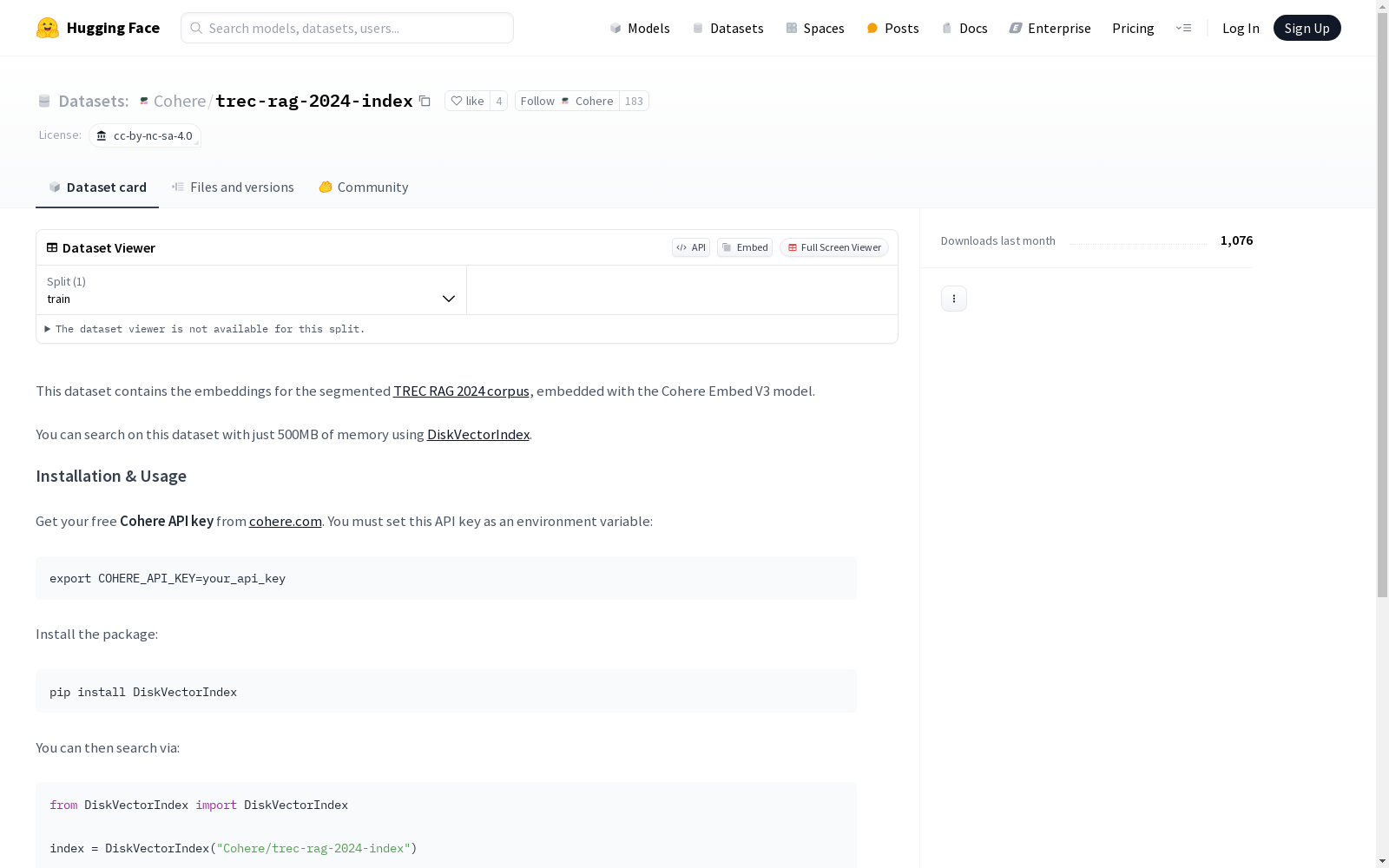Viewport: 1389px width, 868px height.
Task: Open the Full Screen Viewer
Action: pos(834,247)
